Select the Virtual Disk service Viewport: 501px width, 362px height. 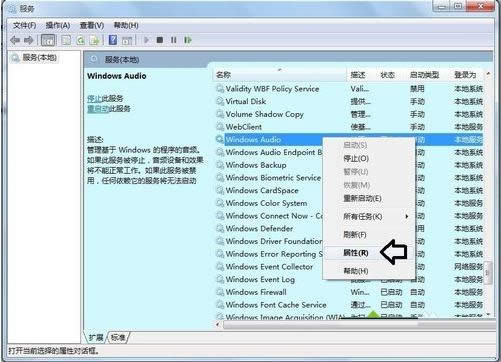pyautogui.click(x=349, y=102)
